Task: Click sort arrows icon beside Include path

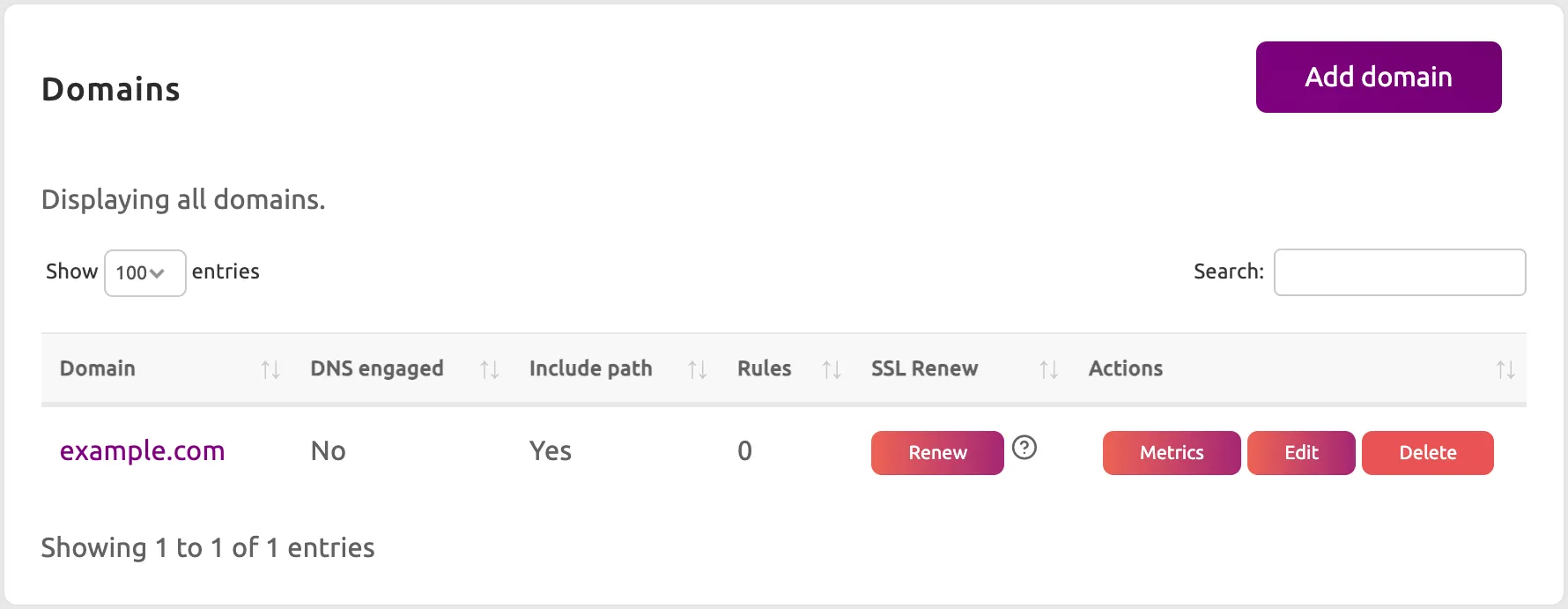Action: (x=697, y=369)
